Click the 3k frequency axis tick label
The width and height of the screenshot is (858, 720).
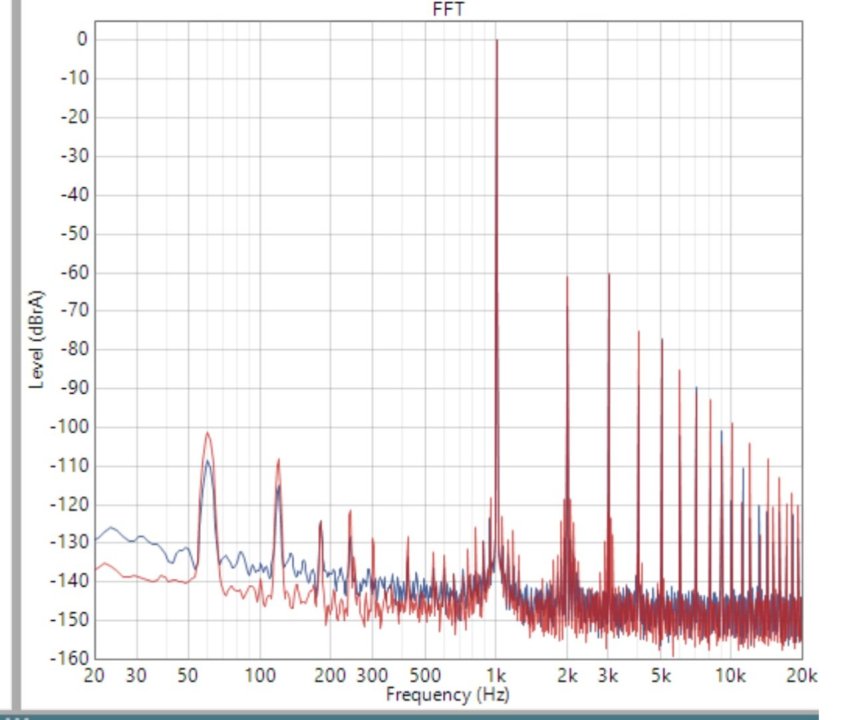pos(608,675)
